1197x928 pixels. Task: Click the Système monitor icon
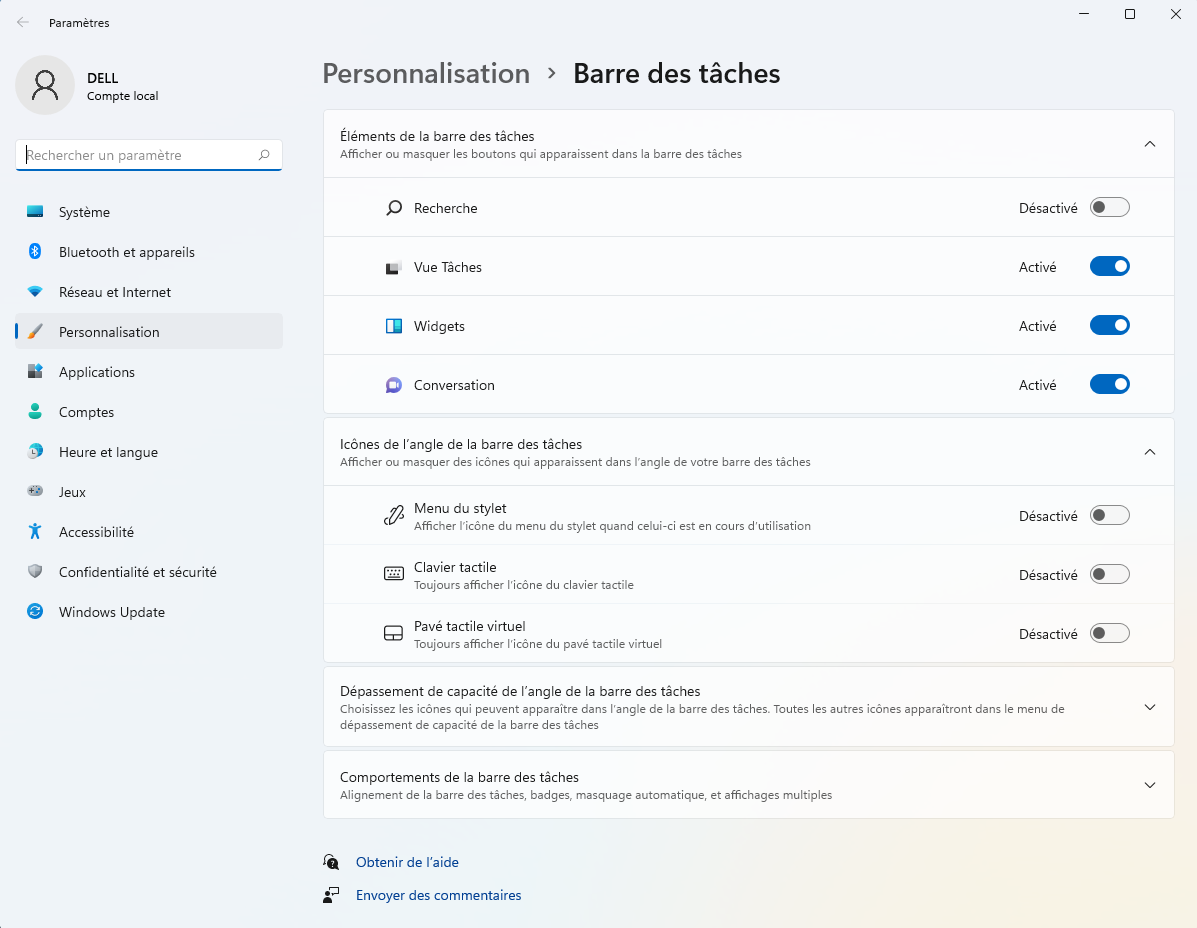(35, 211)
